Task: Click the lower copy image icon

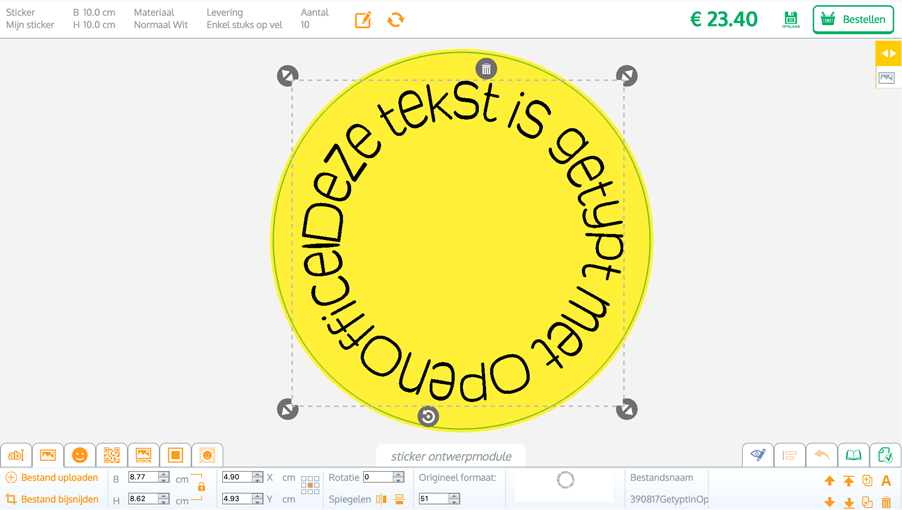Action: point(867,502)
